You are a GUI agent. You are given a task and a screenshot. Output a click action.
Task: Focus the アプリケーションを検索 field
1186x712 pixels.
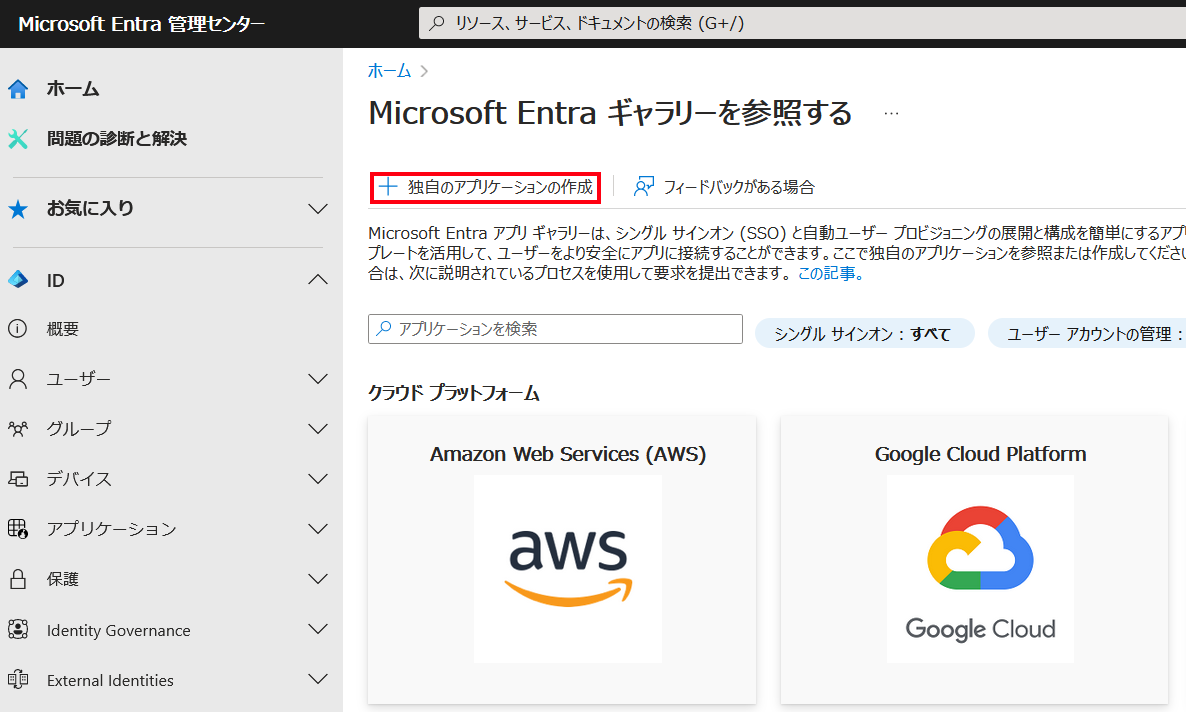click(x=555, y=329)
